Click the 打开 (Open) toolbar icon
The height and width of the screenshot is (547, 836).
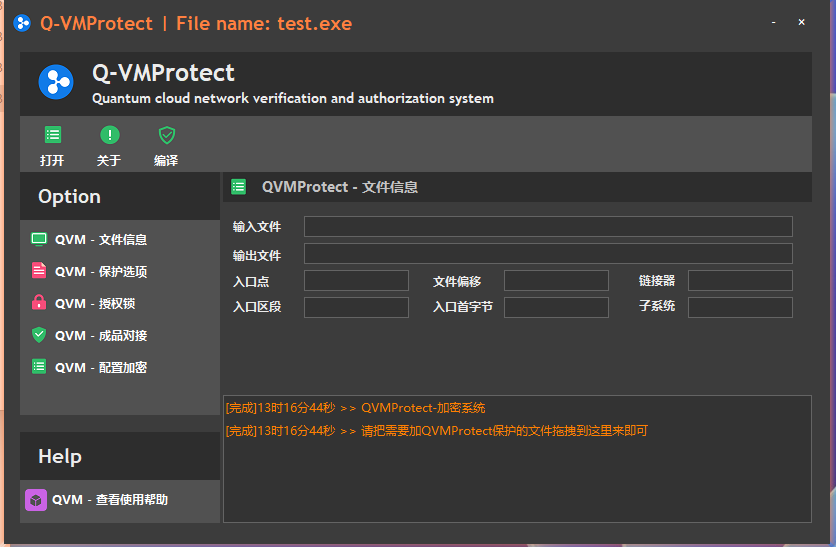point(52,135)
